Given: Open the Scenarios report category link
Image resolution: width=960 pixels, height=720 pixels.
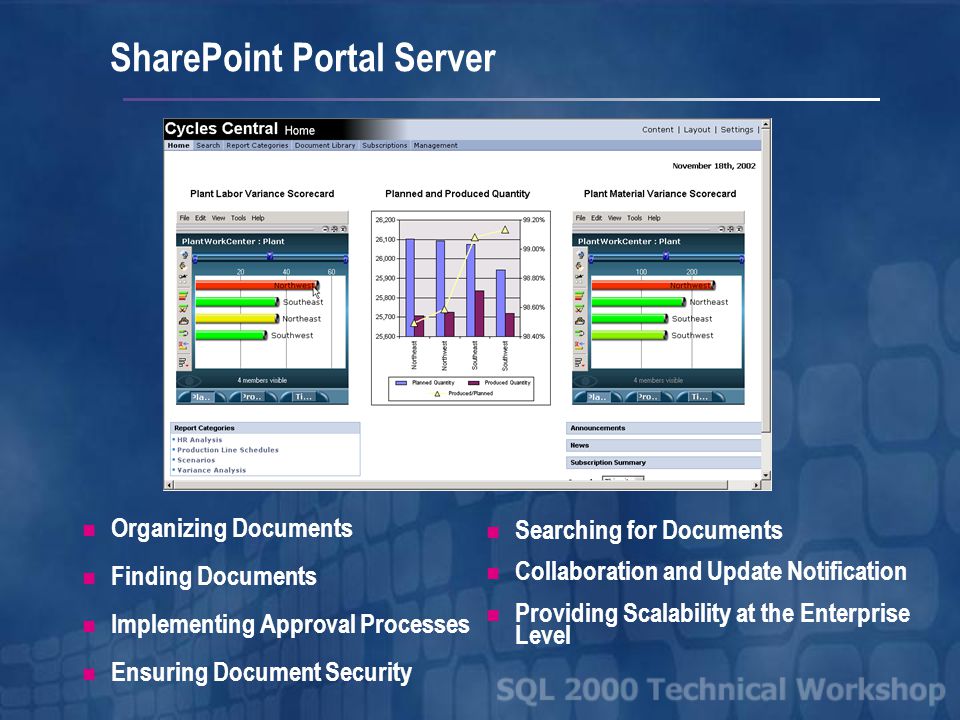Looking at the screenshot, I should (196, 460).
